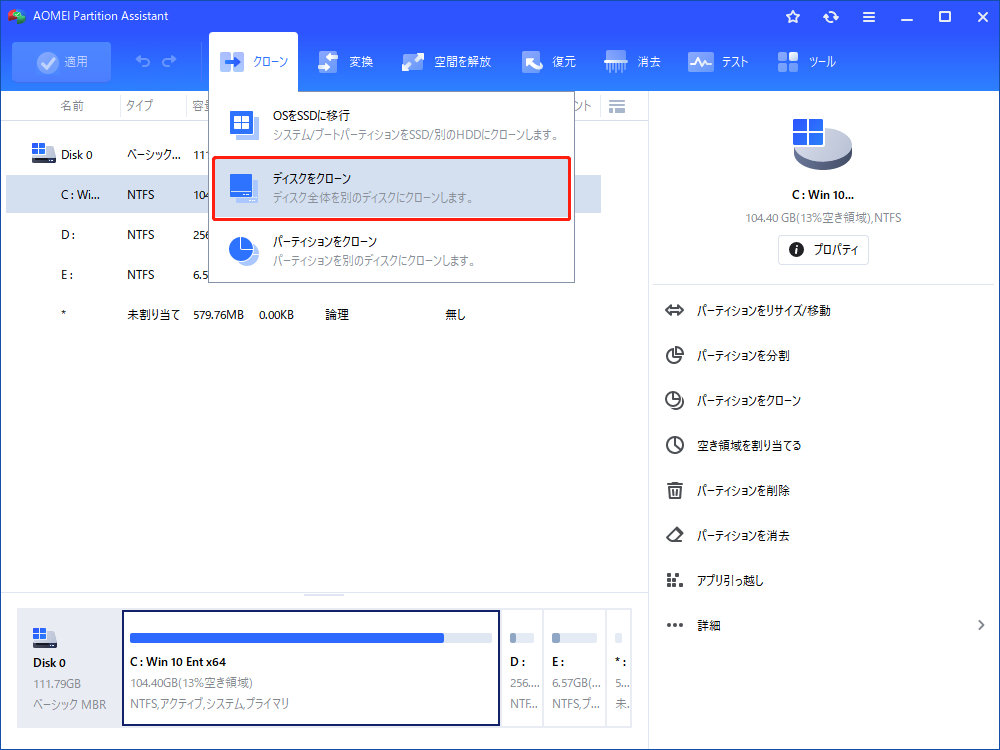Click the panel splitter handle above disk map

tap(324, 595)
